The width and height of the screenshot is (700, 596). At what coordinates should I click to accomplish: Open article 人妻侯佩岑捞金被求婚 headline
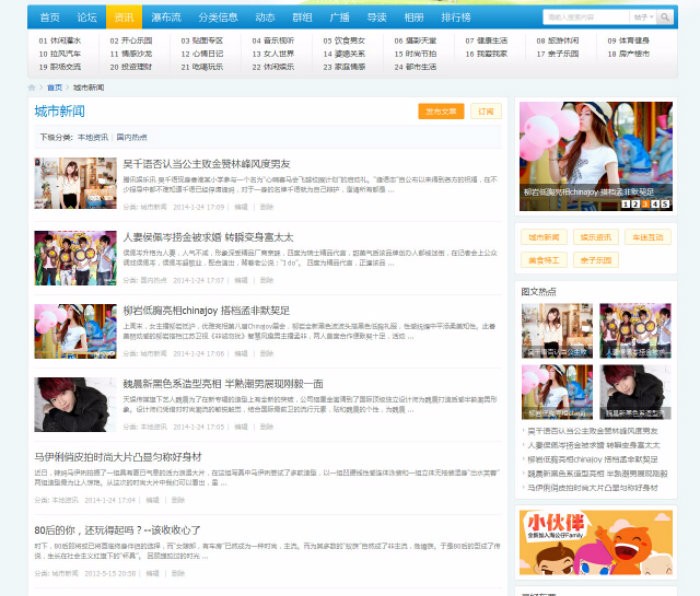[208, 237]
